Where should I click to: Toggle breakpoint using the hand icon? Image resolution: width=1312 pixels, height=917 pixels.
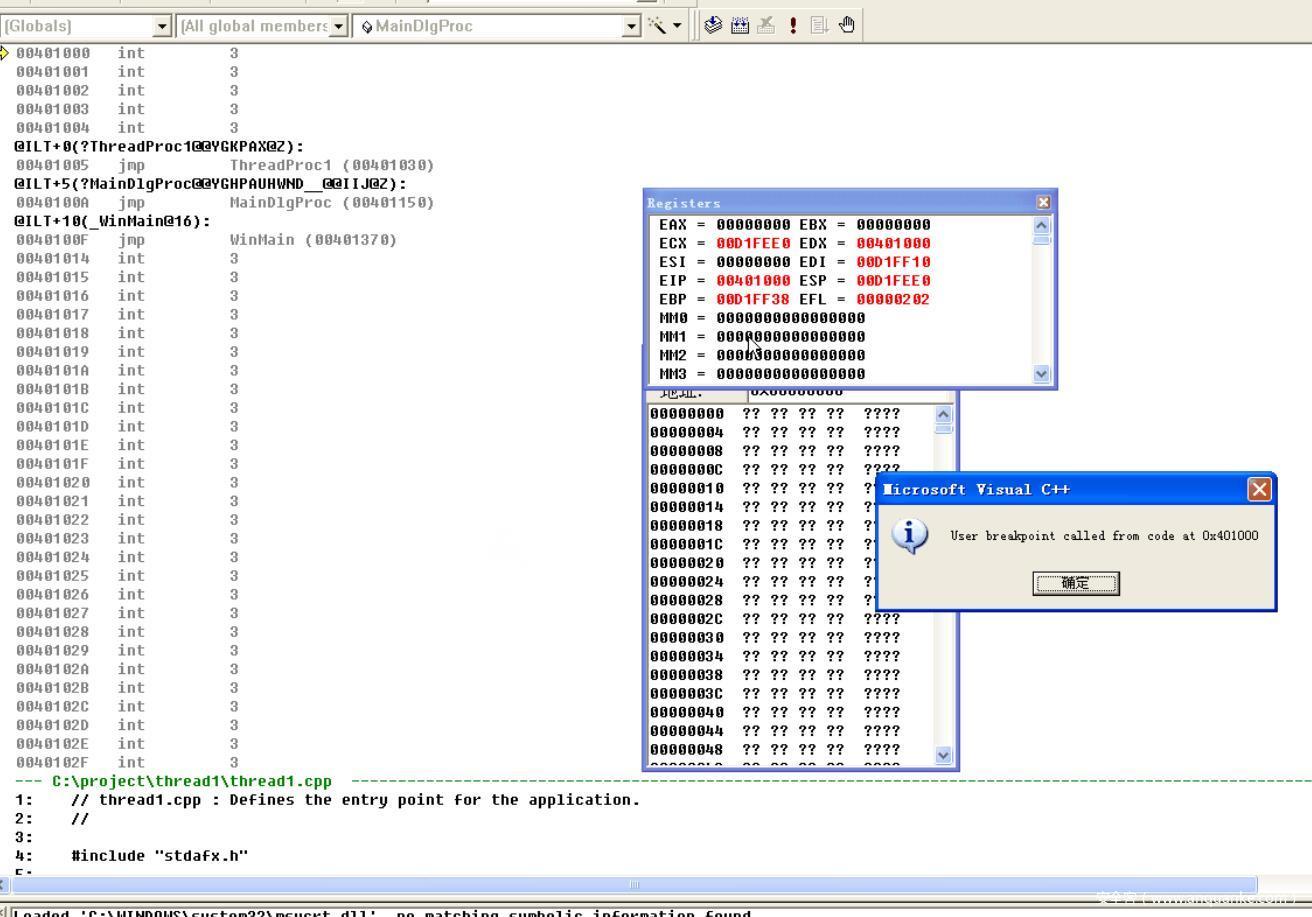point(846,25)
